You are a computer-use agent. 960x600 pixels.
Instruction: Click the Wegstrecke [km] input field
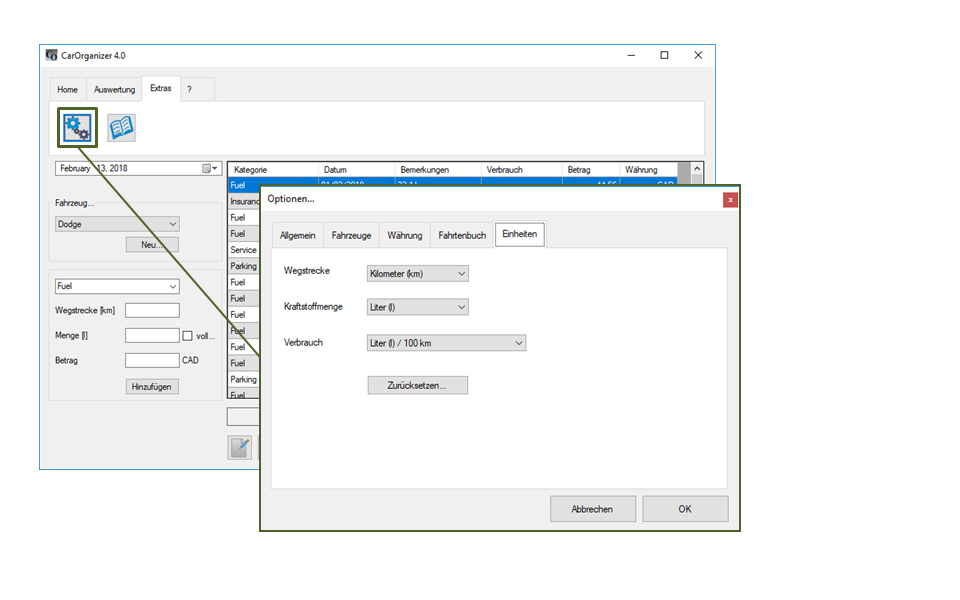click(x=152, y=311)
